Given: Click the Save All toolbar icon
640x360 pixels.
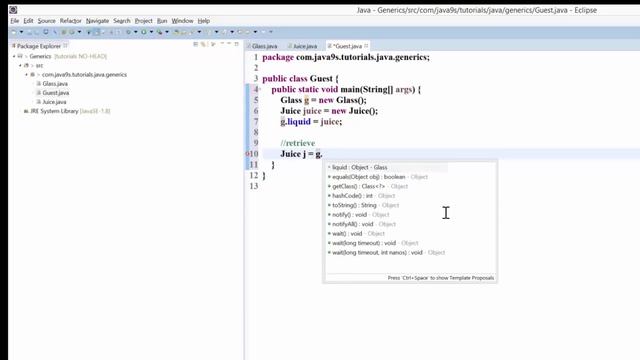Looking at the screenshot, I should click(x=36, y=32).
